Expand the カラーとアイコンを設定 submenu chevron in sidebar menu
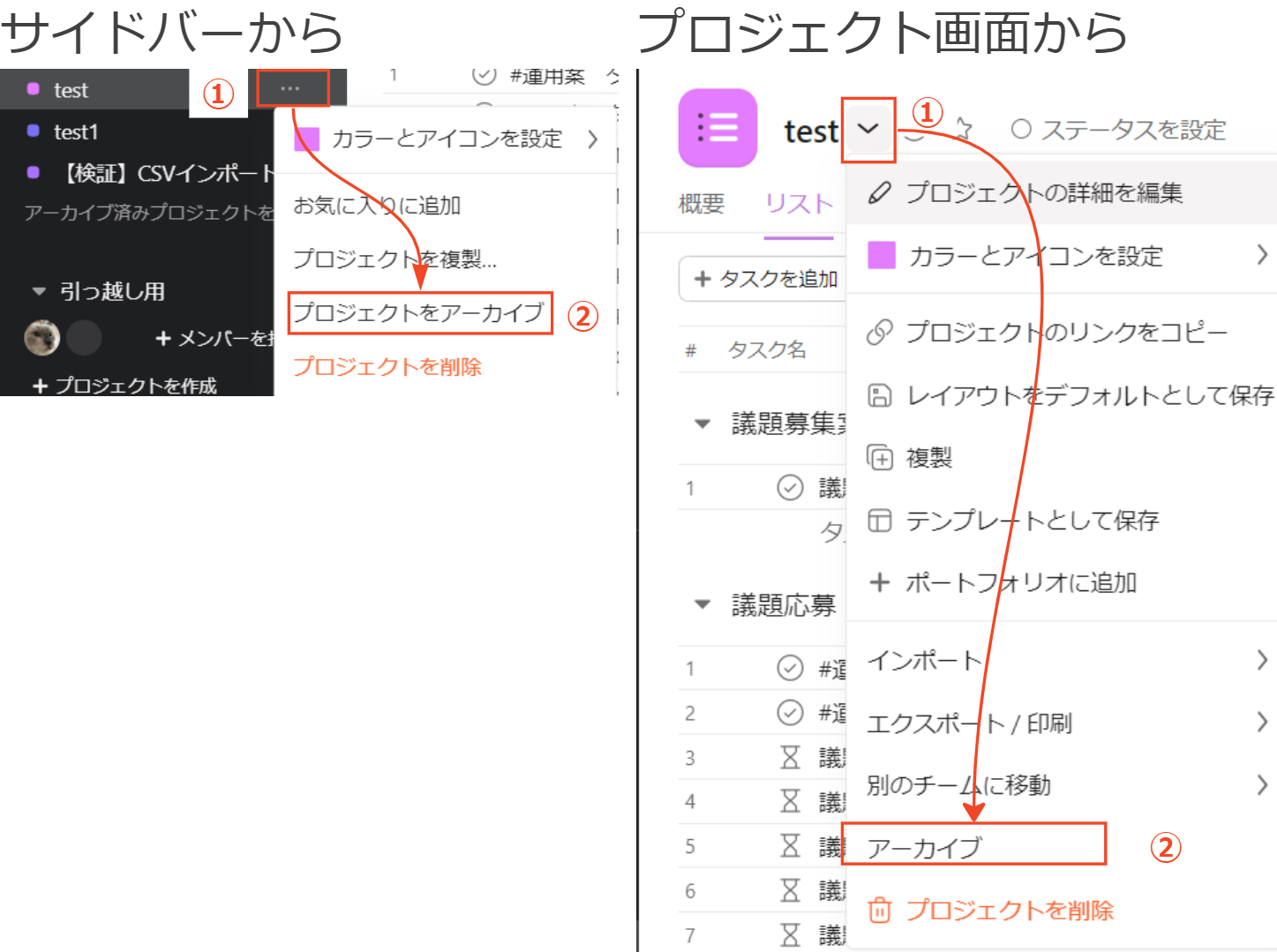Screen dimensions: 1277x952 (x=593, y=139)
